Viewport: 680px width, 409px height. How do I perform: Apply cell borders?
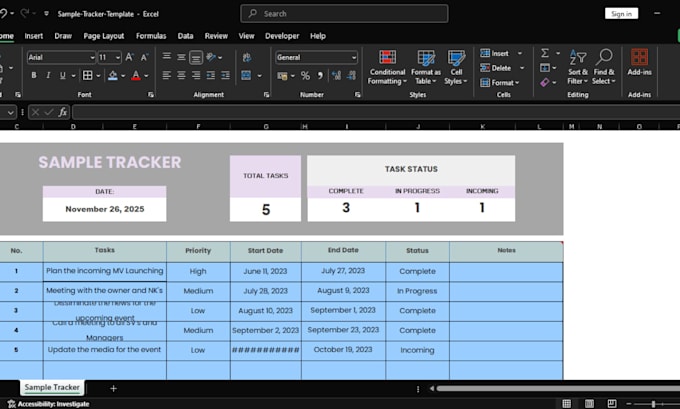88,75
